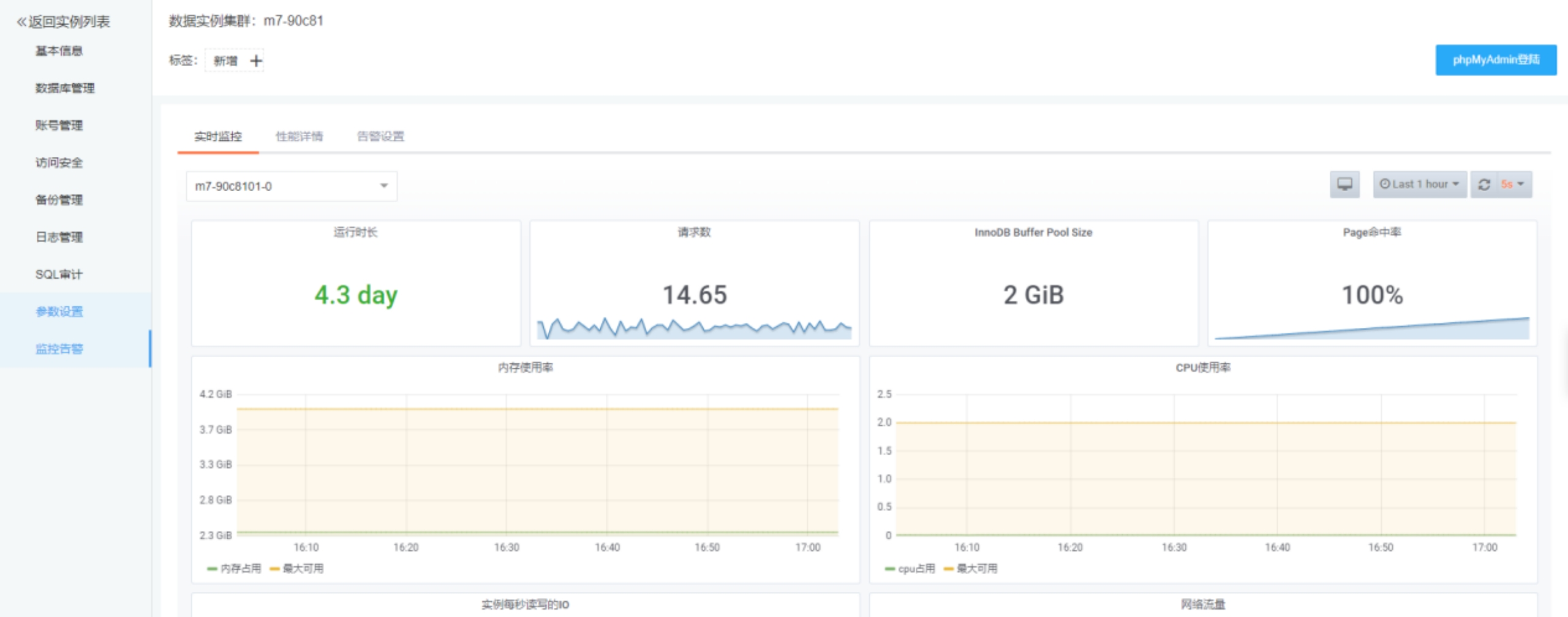
Task: Click the 请求数 sparkline panel
Action: click(694, 284)
